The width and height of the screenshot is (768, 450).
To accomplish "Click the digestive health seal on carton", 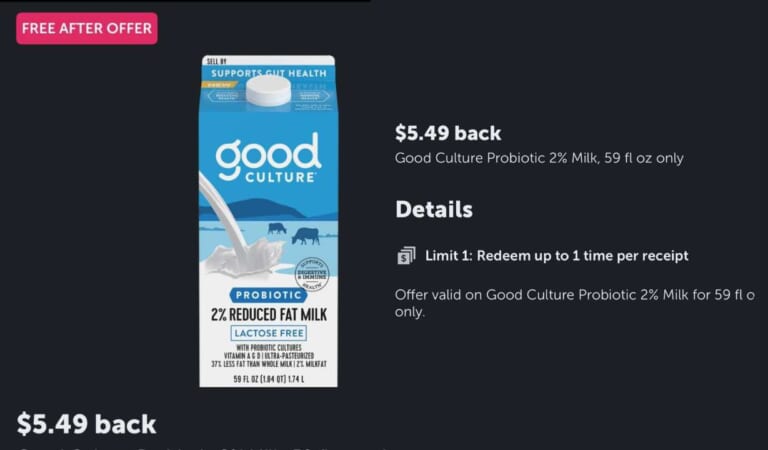I will (312, 274).
